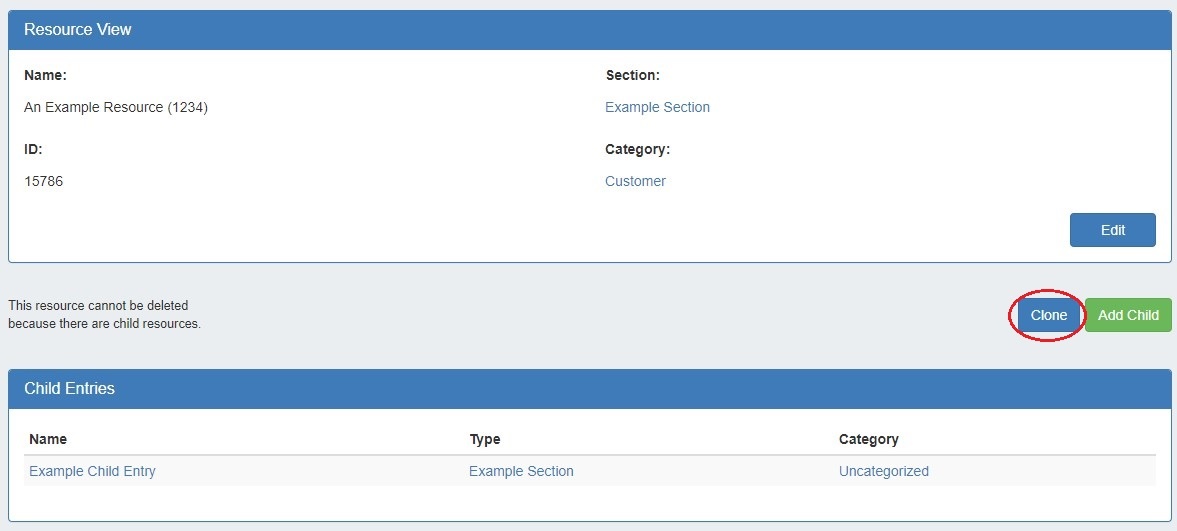Click the 'resource cannot be deleted' notice
The height and width of the screenshot is (531, 1177).
point(104,314)
